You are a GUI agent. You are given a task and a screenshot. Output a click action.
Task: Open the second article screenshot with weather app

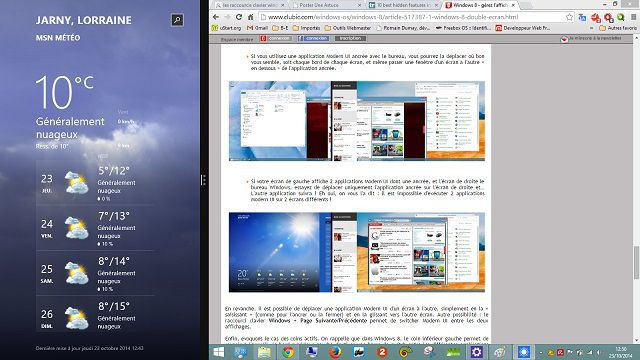(357, 252)
